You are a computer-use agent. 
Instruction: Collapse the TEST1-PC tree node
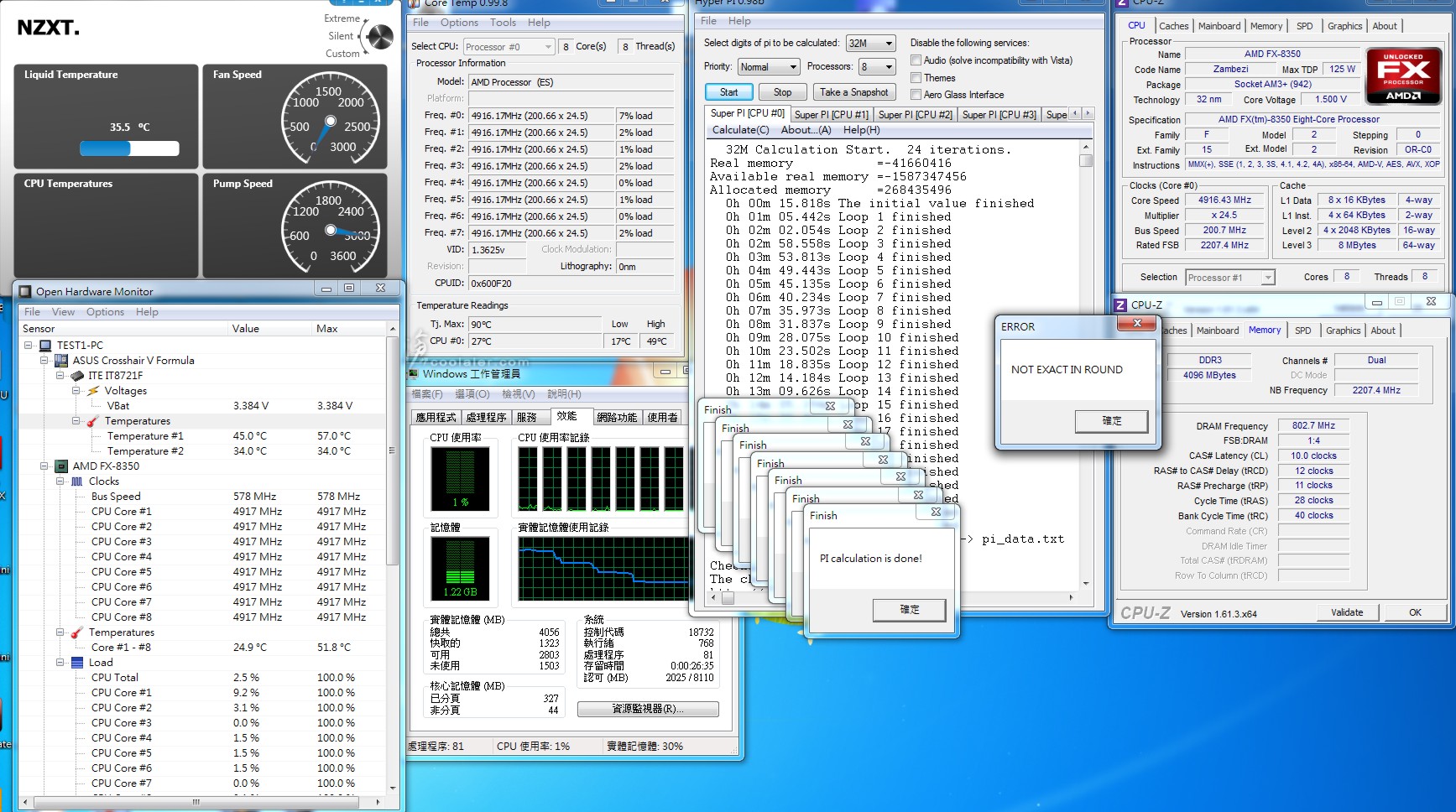pyautogui.click(x=29, y=345)
